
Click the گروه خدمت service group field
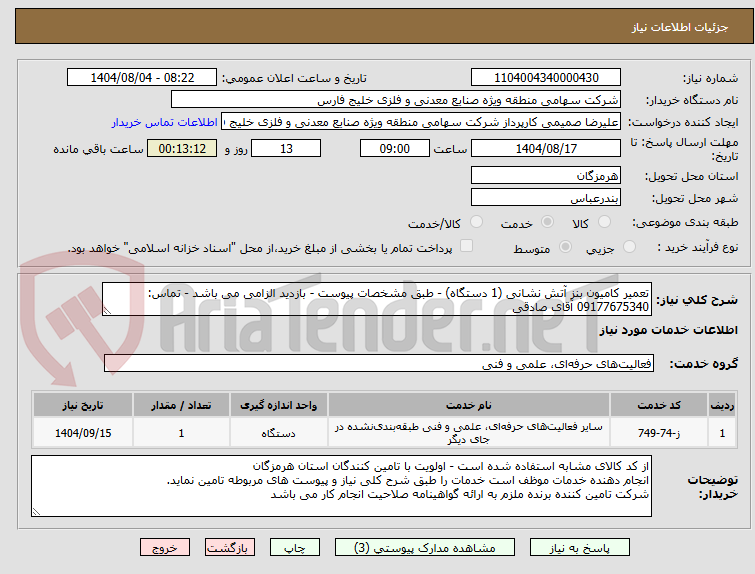(x=378, y=364)
